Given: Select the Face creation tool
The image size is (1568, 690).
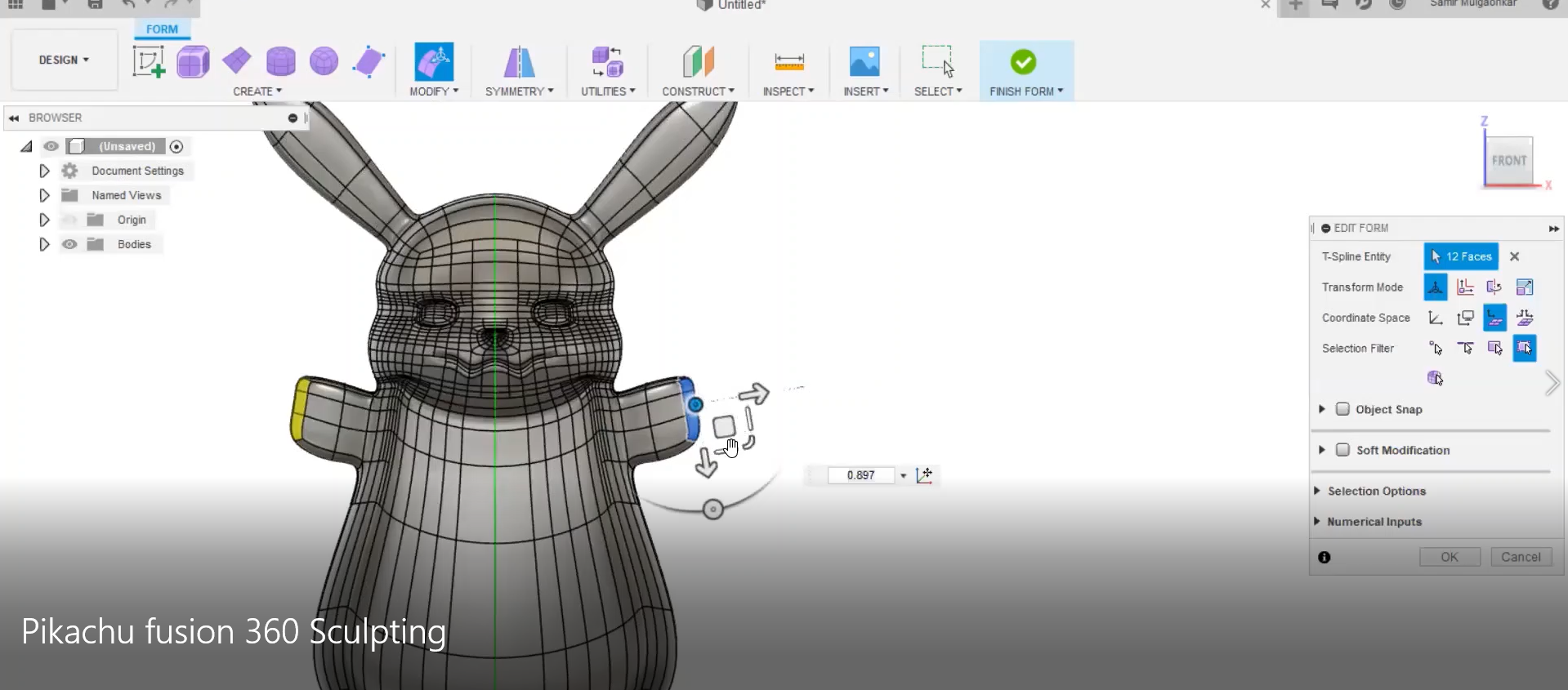Looking at the screenshot, I should click(369, 61).
